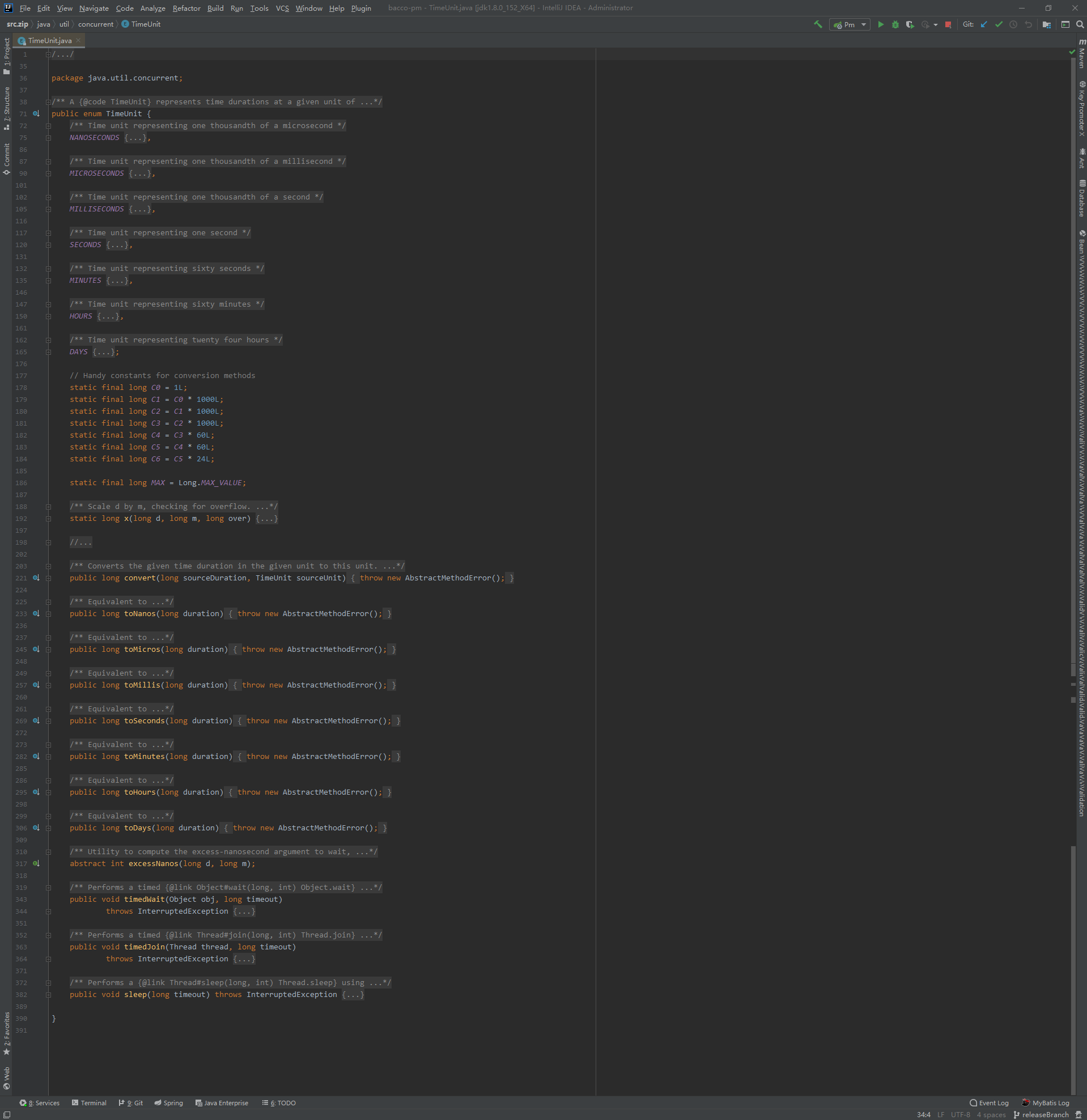The height and width of the screenshot is (1120, 1087).
Task: Open the TODO tool window
Action: pos(278,1103)
